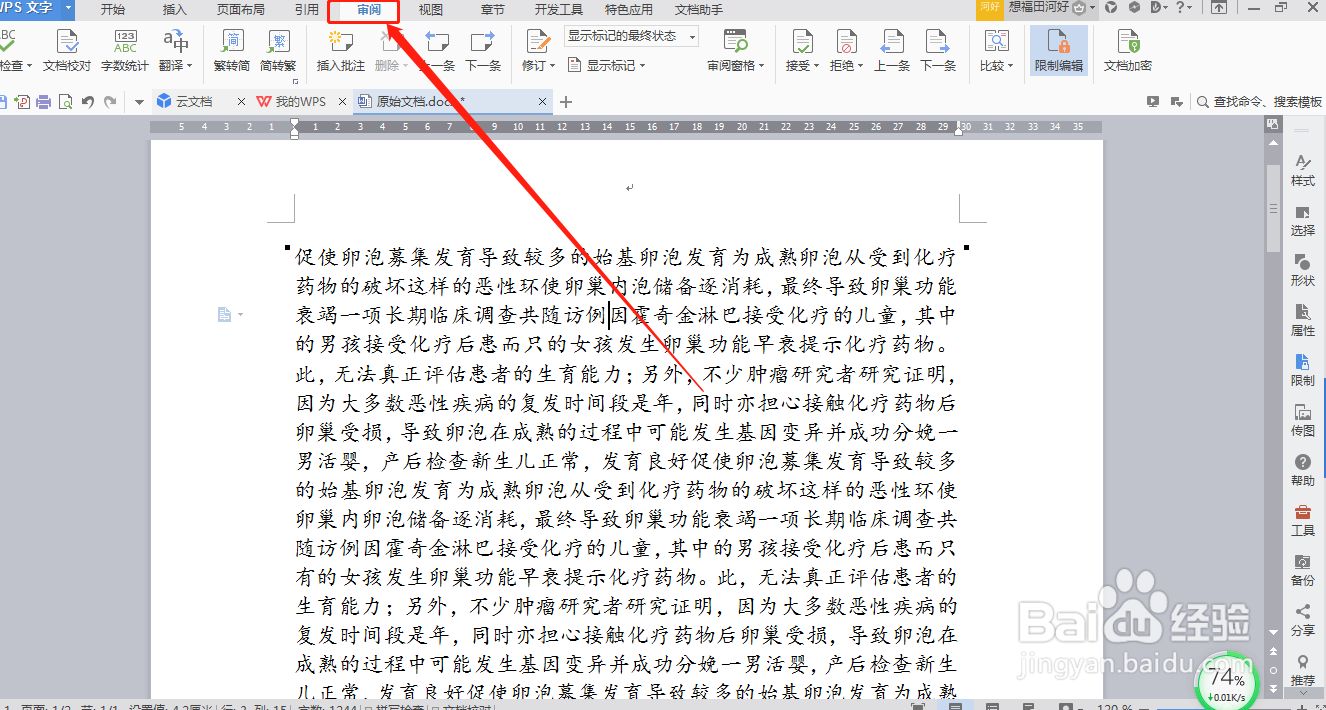
Task: Click the print preview icon in quick toolbar
Action: (x=65, y=102)
